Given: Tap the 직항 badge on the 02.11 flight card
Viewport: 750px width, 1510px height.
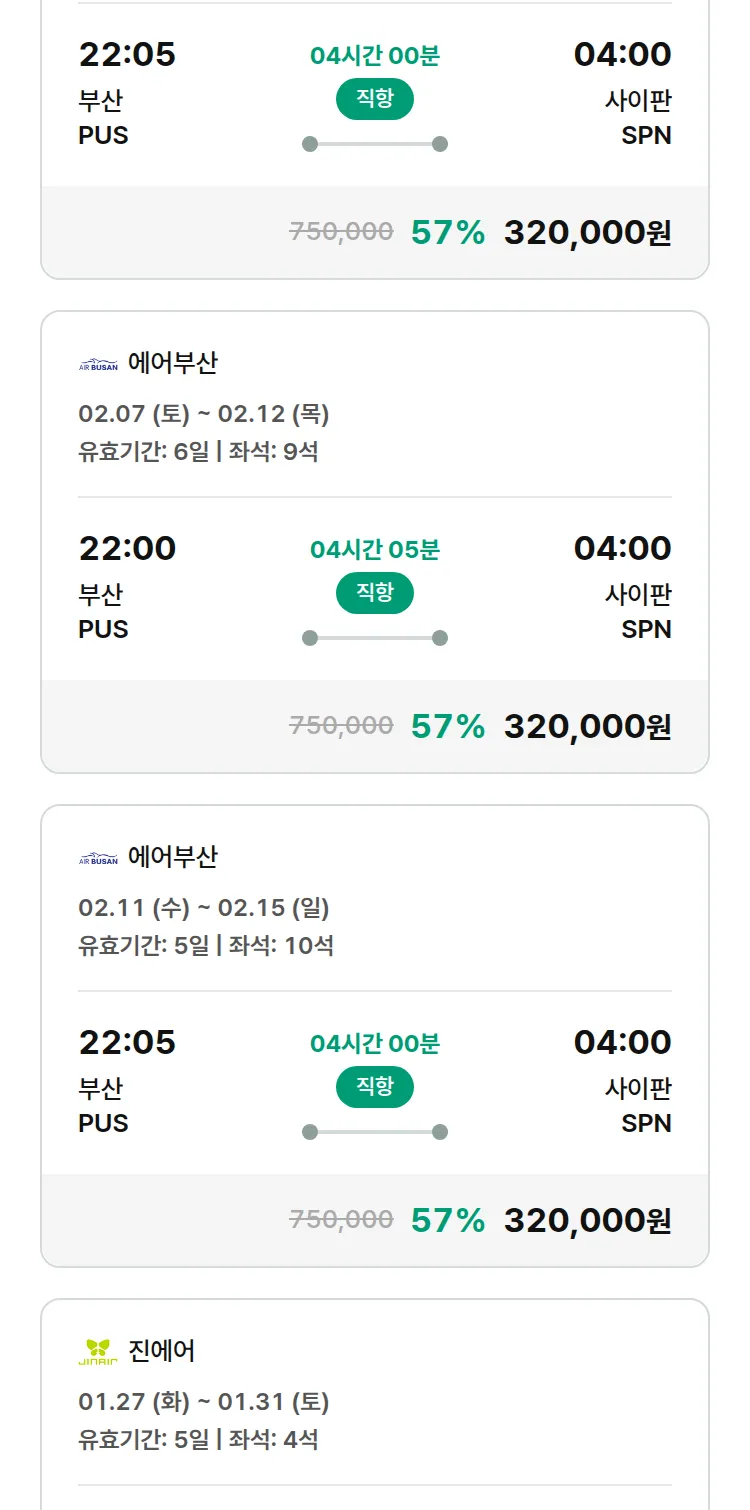Looking at the screenshot, I should [375, 1087].
